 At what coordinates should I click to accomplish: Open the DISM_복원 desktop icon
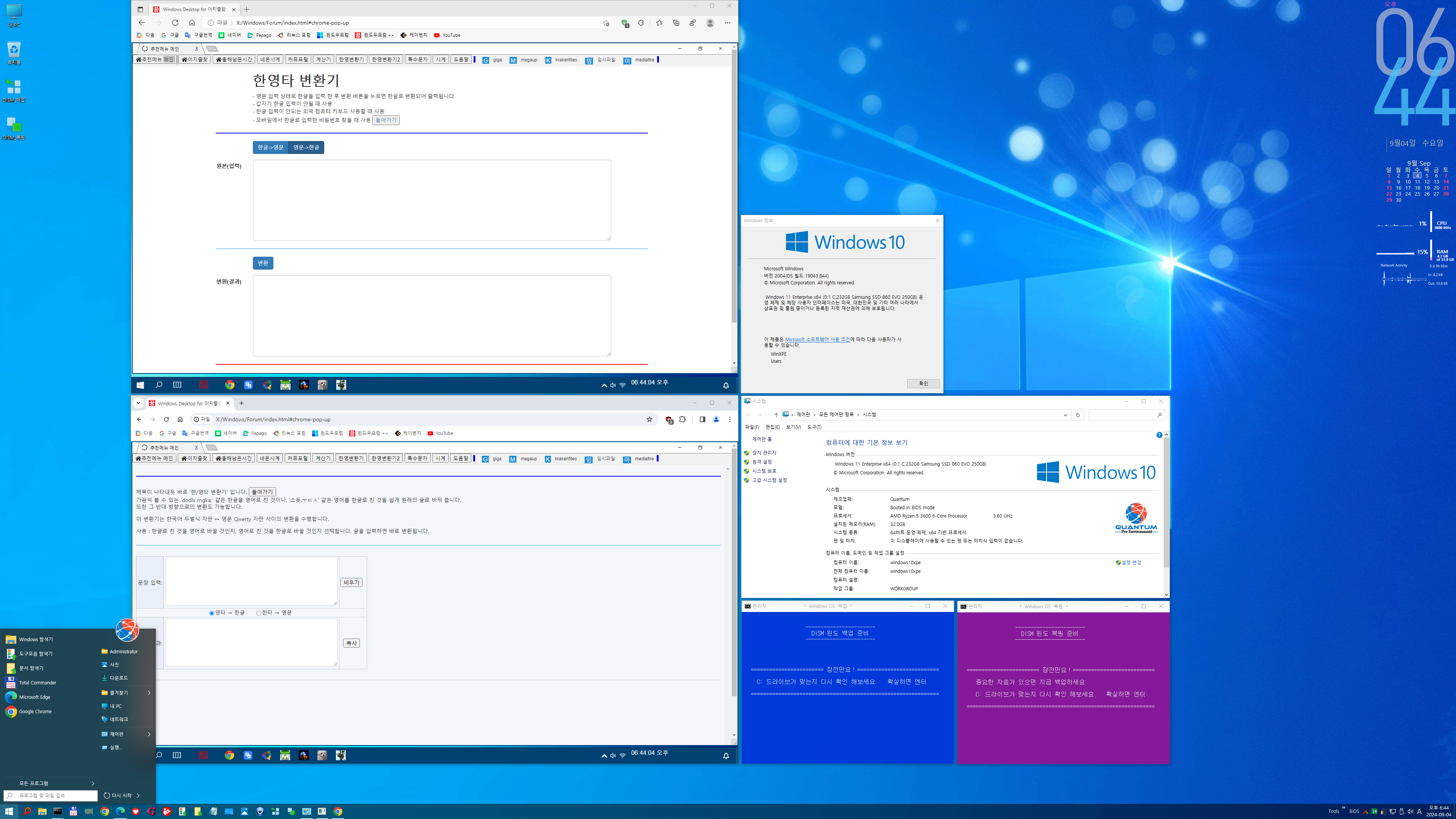tap(14, 128)
